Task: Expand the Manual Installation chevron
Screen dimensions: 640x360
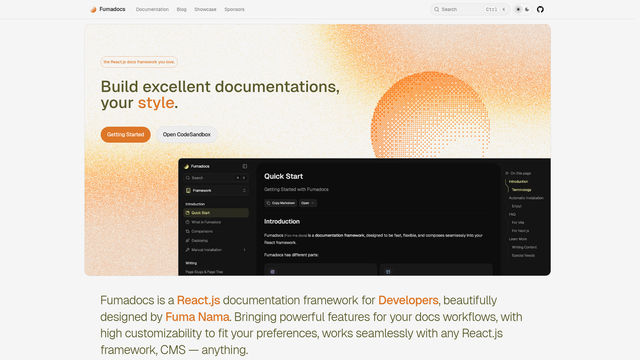Action: [244, 250]
